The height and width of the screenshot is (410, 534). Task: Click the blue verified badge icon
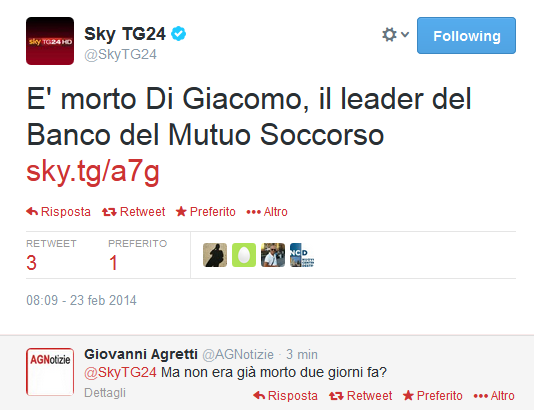click(x=178, y=34)
